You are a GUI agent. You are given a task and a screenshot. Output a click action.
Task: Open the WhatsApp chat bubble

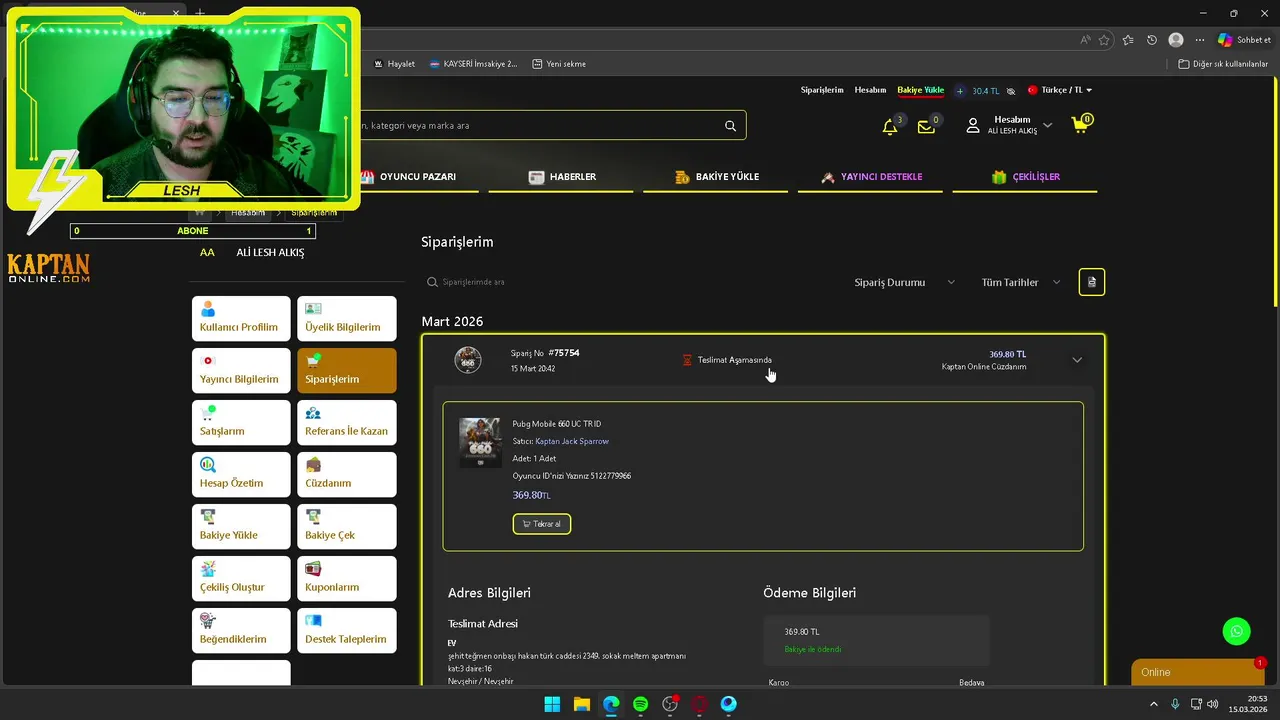[1237, 631]
